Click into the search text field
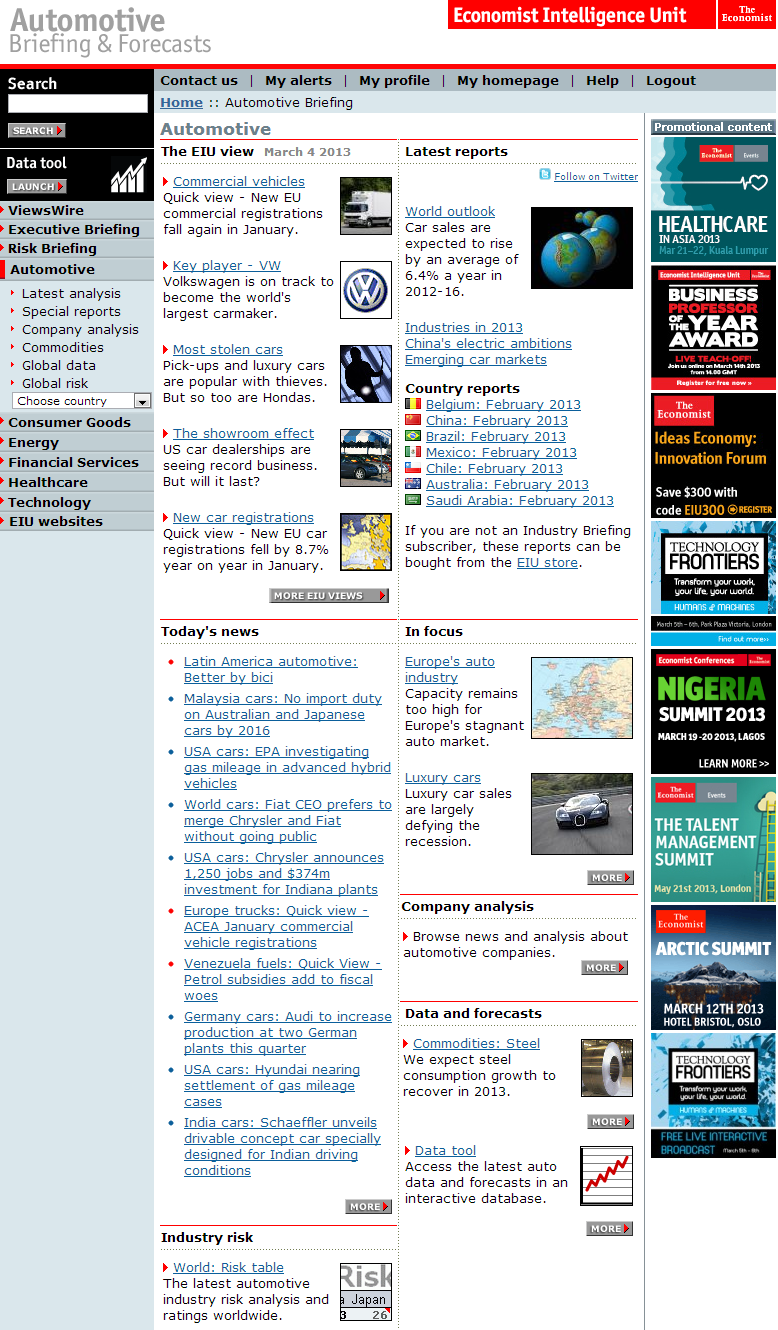Screen dimensions: 778x1330 pos(78,104)
